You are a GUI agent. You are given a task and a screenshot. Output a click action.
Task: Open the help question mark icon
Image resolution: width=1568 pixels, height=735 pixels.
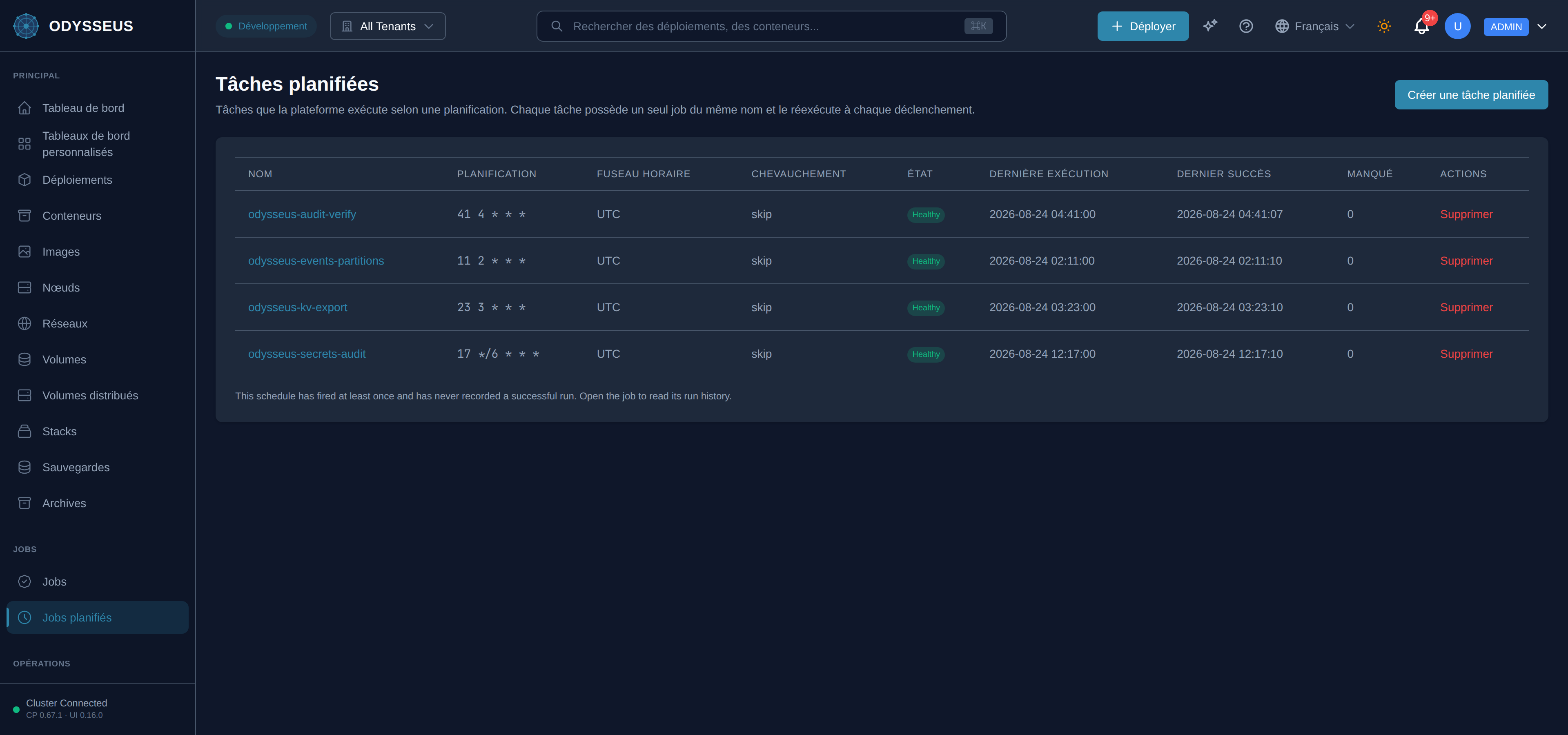(1246, 26)
